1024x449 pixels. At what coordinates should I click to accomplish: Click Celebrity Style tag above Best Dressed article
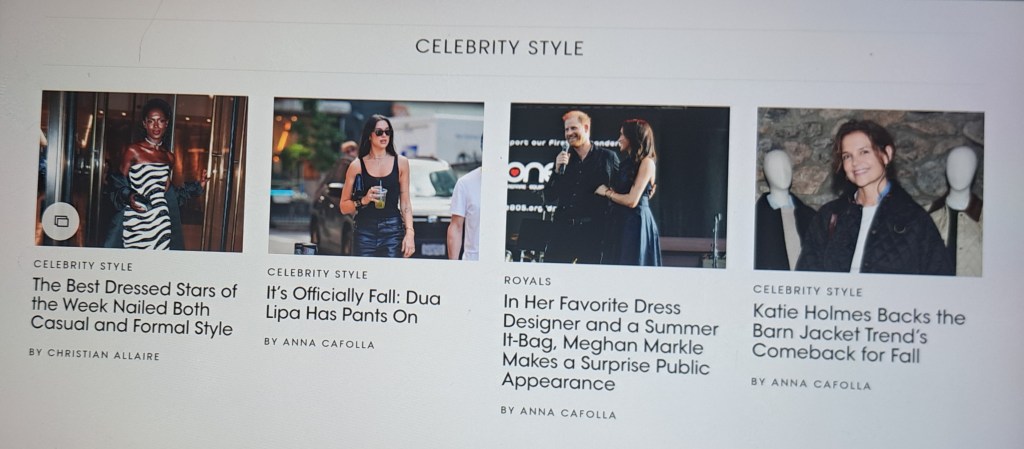coord(83,266)
